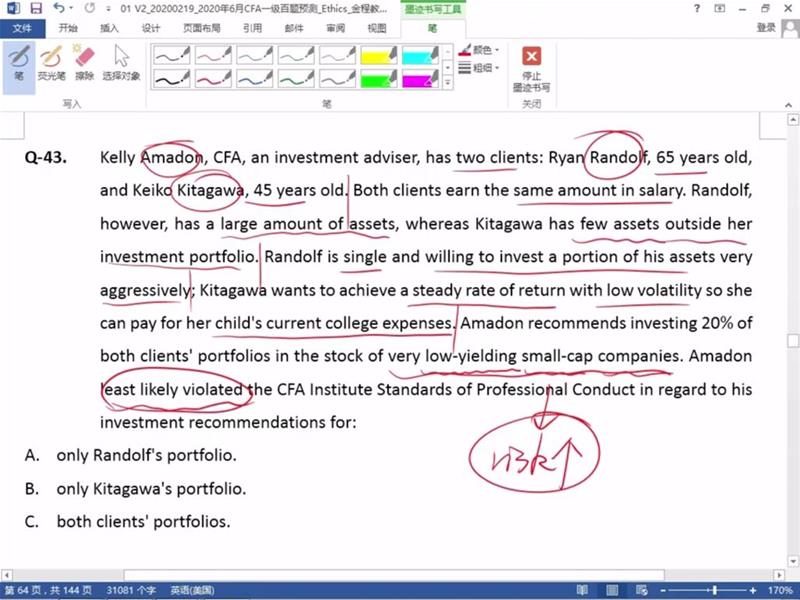Click Stop Inking red X button

[x=531, y=63]
